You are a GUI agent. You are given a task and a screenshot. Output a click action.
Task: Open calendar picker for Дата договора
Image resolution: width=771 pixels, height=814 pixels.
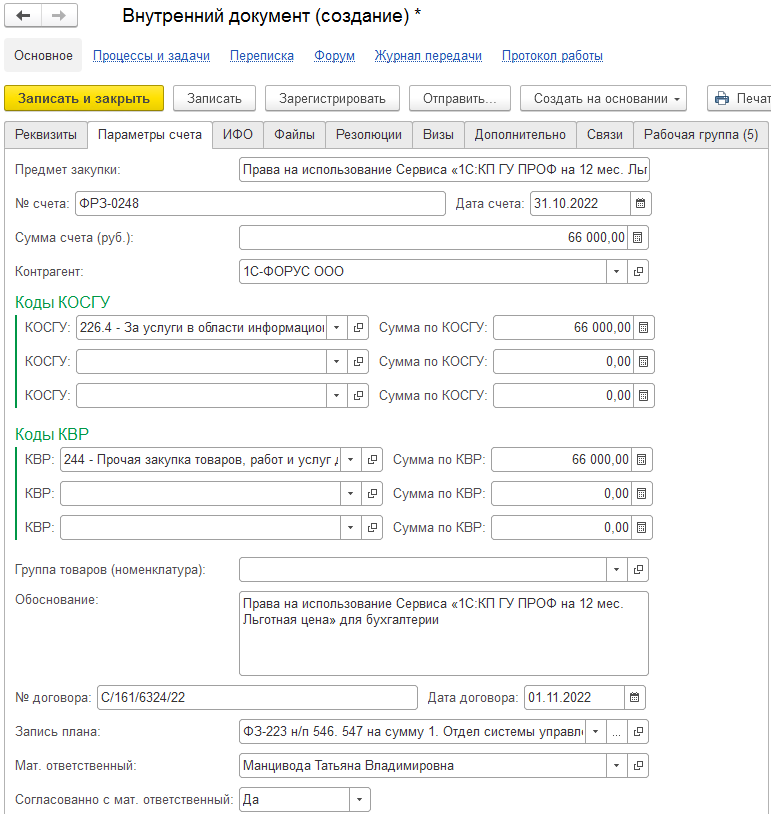(634, 697)
